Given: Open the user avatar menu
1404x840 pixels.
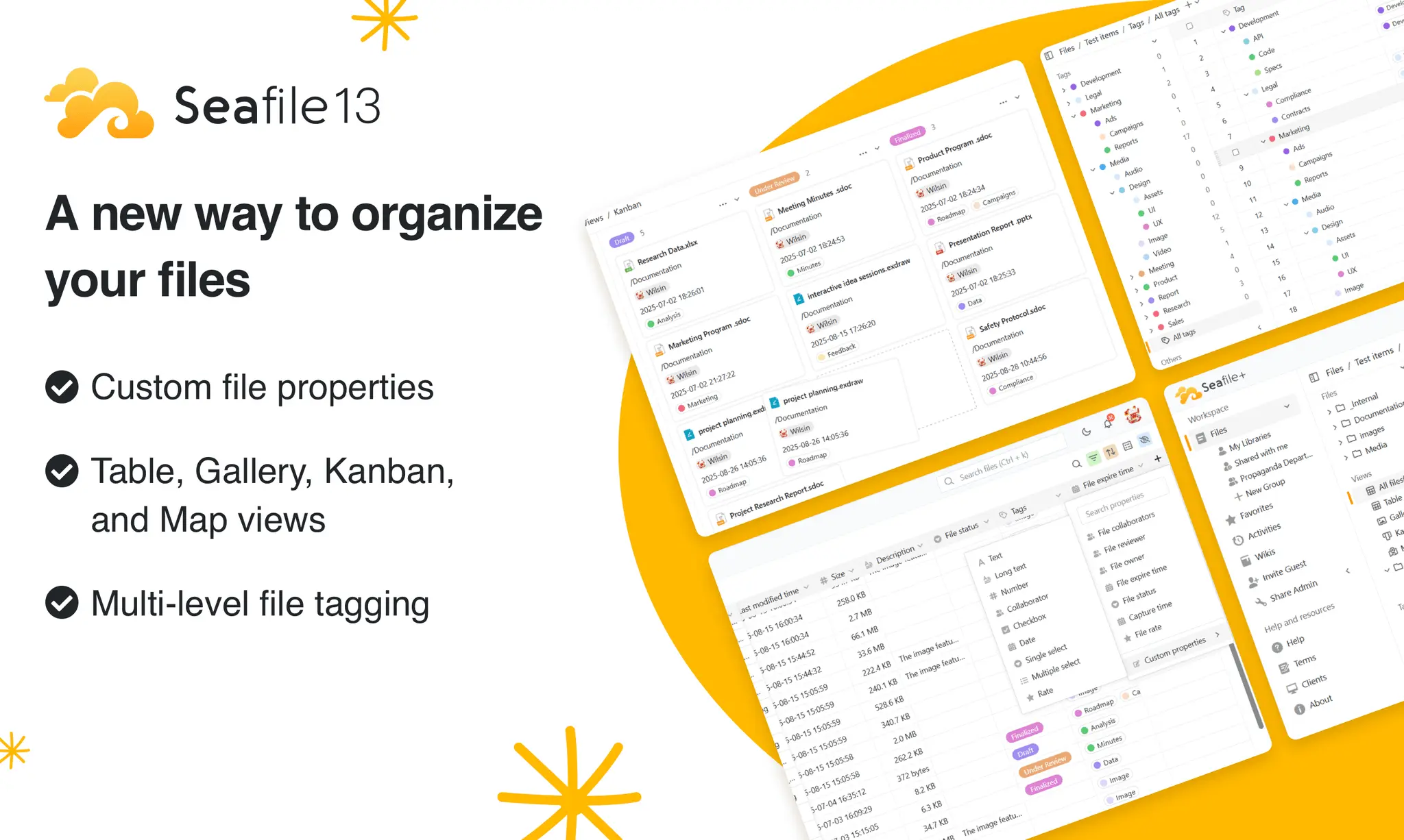Looking at the screenshot, I should click(x=1133, y=414).
